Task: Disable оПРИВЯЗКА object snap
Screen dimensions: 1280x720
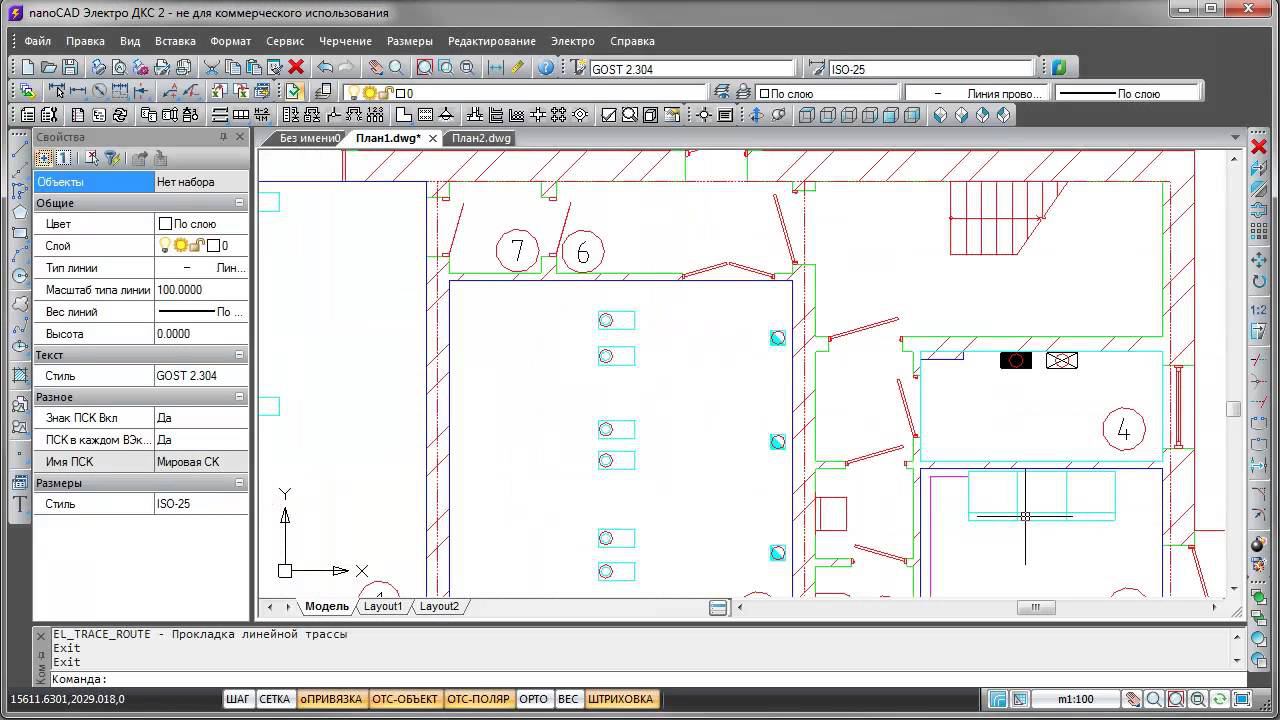Action: tap(331, 699)
